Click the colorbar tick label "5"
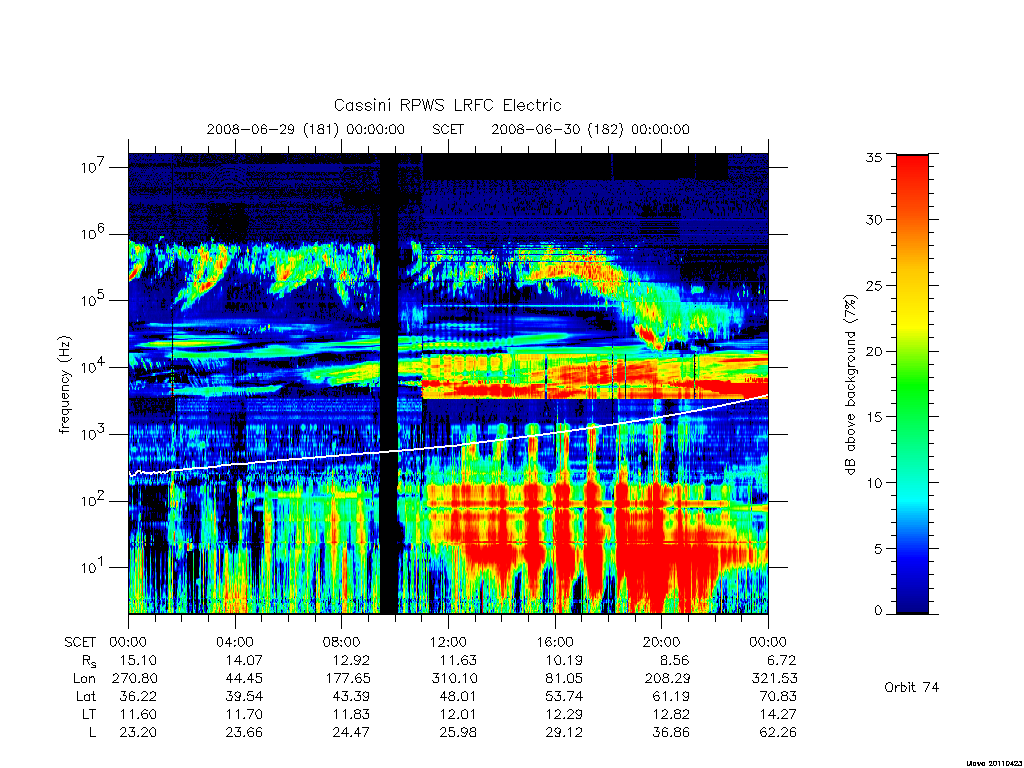 (878, 549)
